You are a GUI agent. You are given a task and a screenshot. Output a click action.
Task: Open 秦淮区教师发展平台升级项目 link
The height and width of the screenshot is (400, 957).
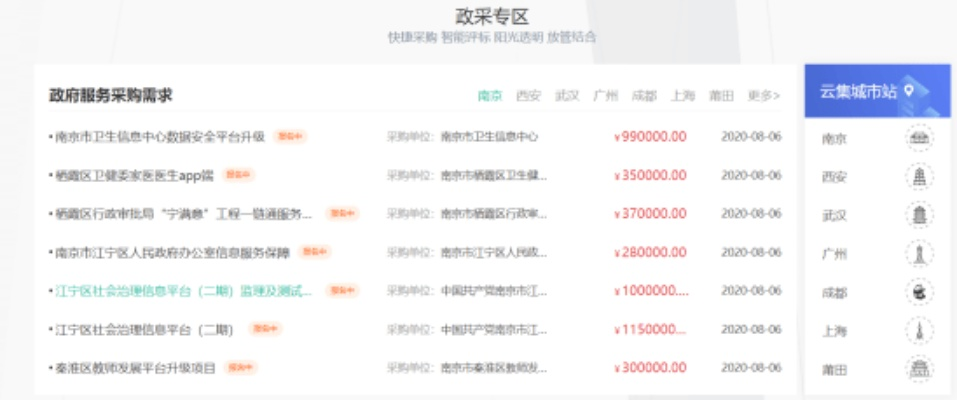click(x=135, y=368)
